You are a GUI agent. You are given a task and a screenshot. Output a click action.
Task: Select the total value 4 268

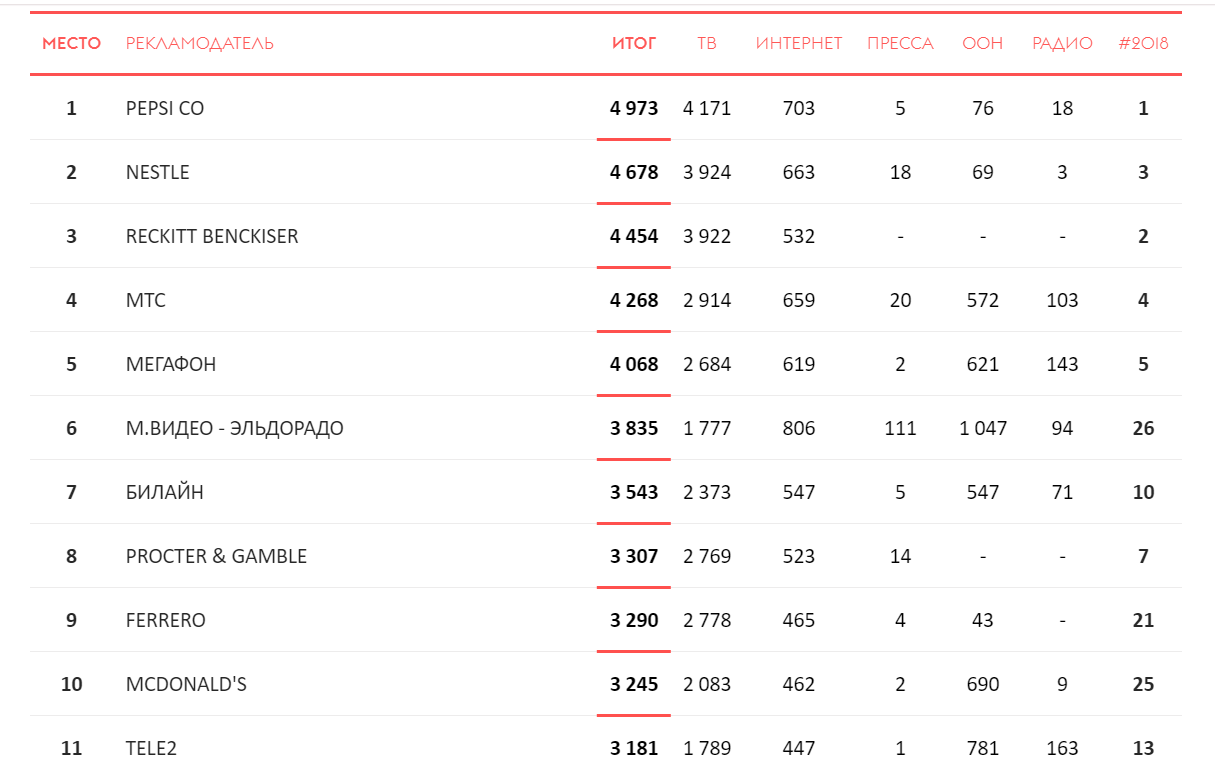(634, 300)
